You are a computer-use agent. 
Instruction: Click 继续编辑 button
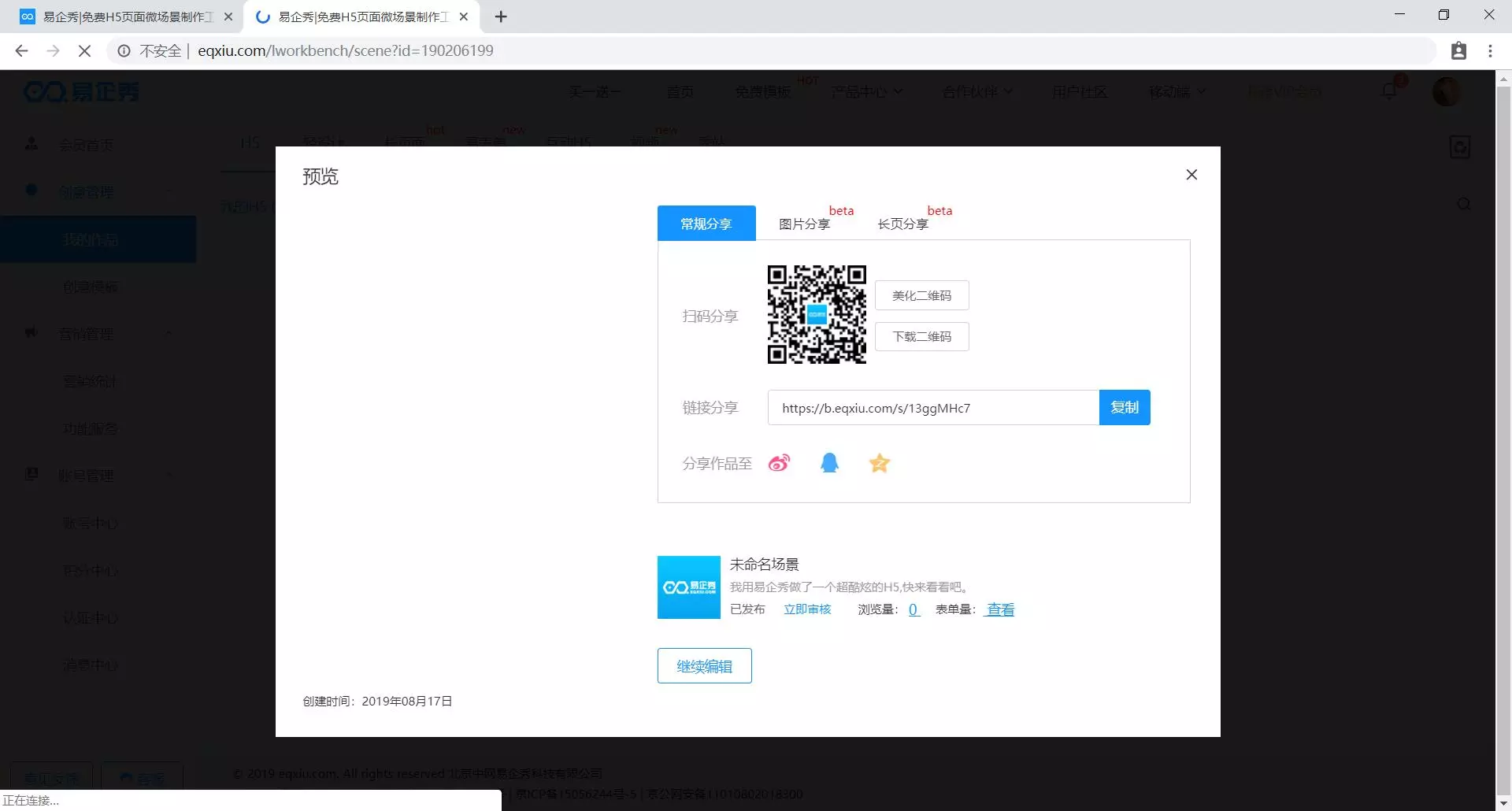tap(705, 666)
